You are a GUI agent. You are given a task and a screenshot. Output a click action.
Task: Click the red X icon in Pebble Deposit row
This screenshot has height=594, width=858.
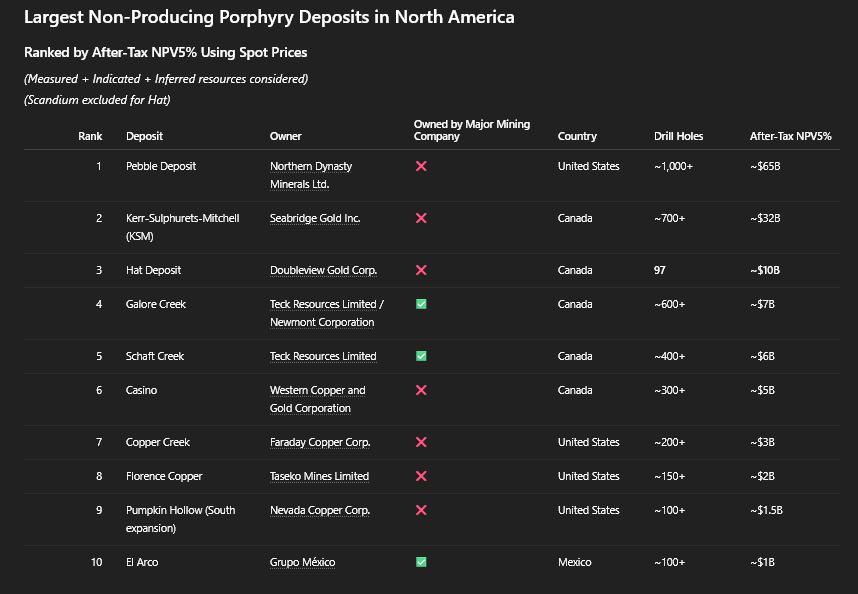click(x=421, y=166)
